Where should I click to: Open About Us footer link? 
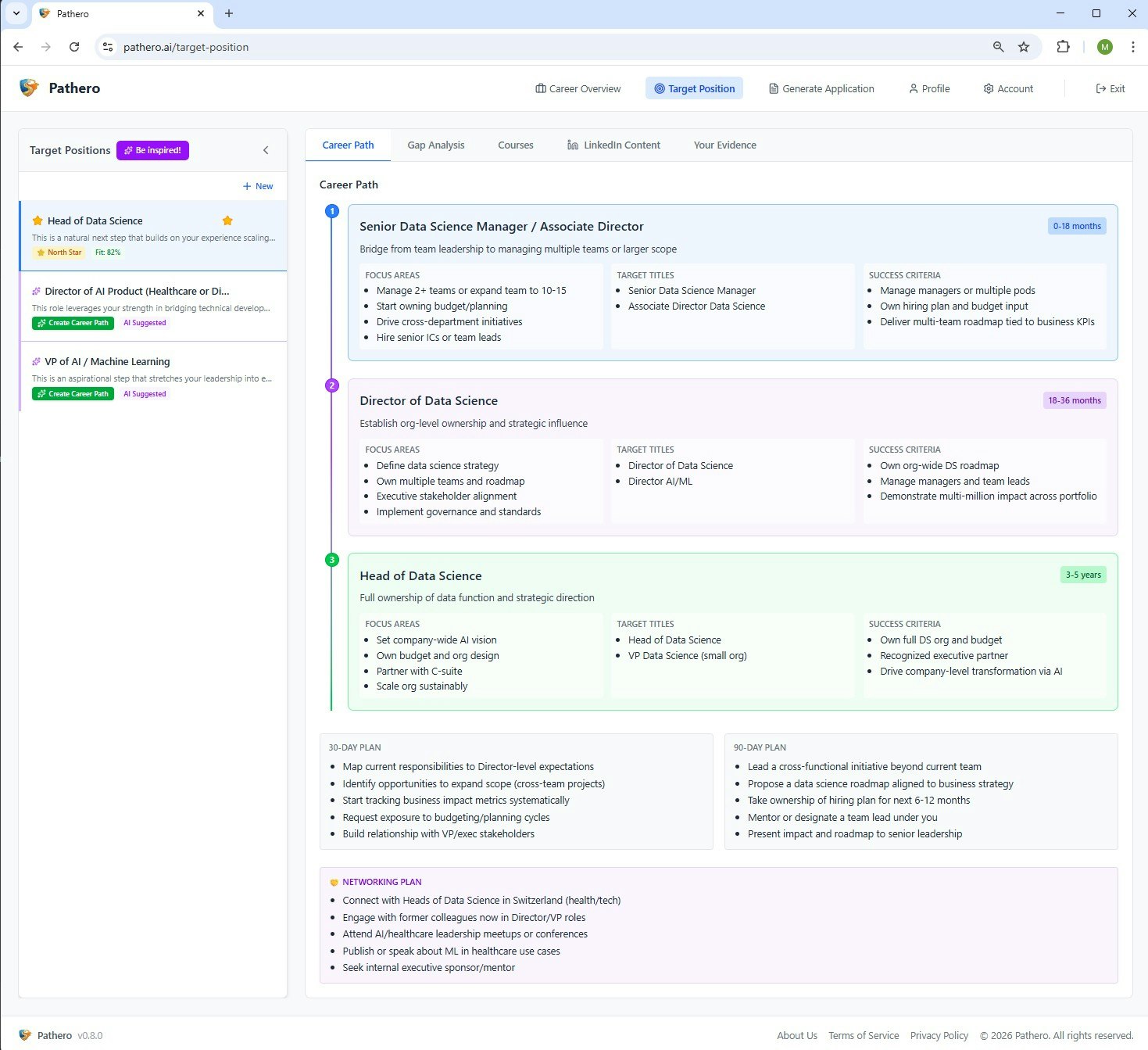(797, 1035)
